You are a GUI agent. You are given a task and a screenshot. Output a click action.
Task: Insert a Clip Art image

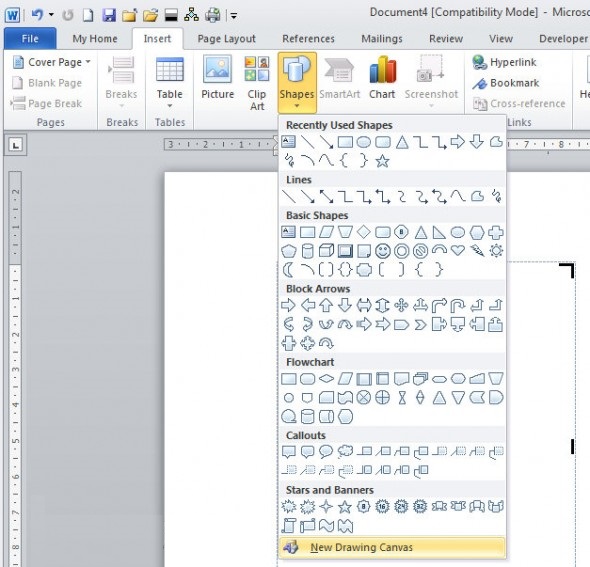(257, 83)
